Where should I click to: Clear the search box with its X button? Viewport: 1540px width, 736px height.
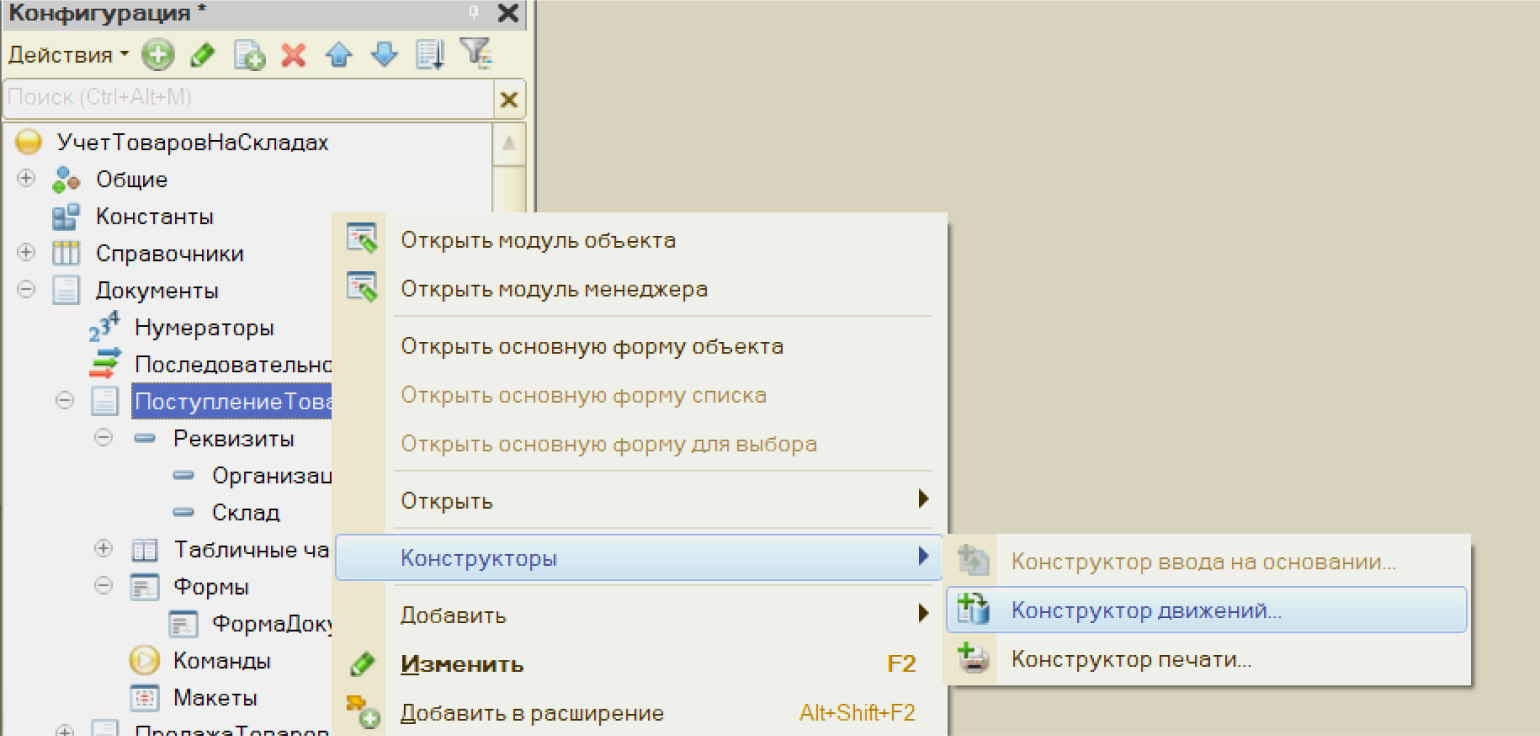tap(509, 98)
